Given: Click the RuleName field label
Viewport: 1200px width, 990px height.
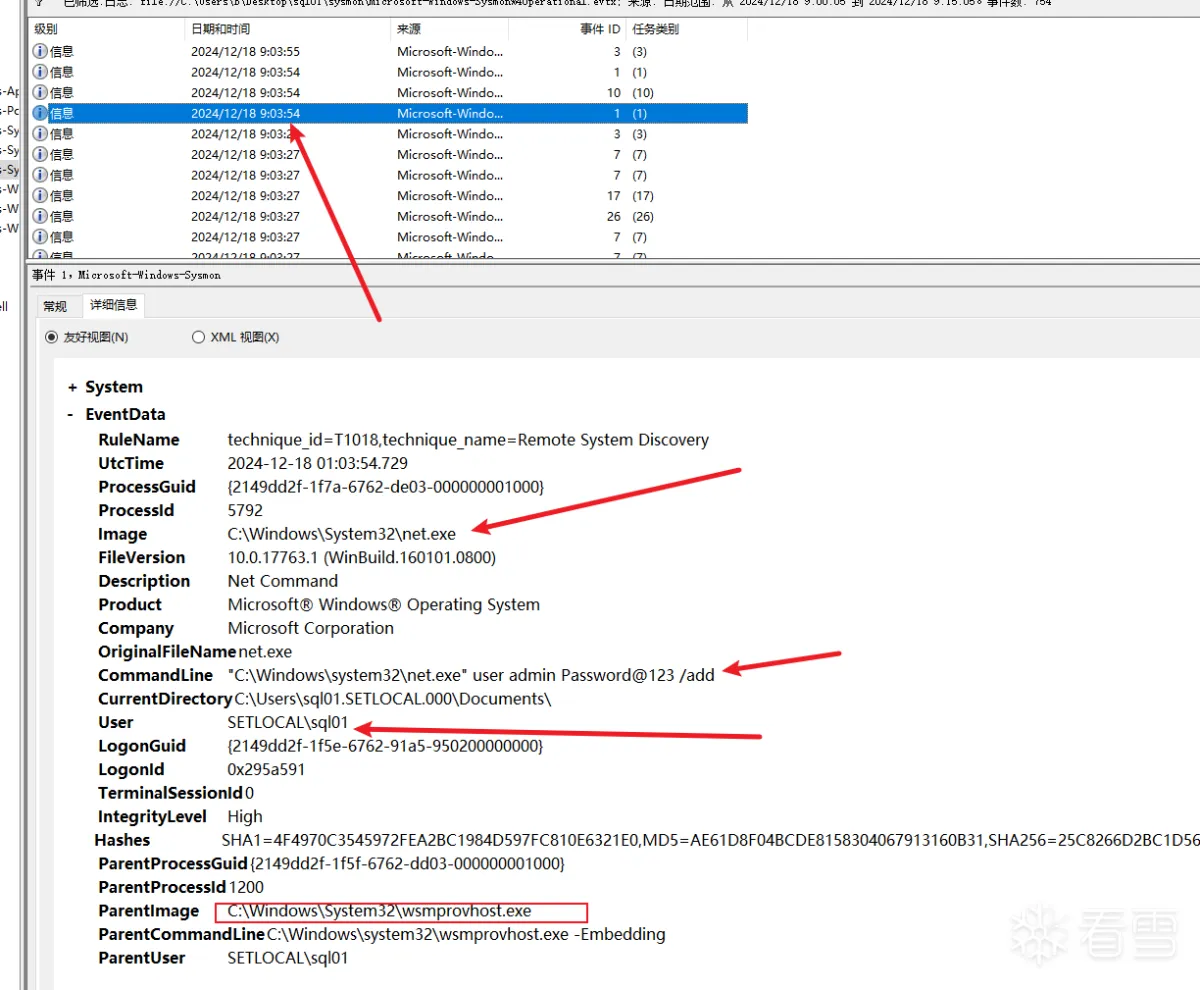Looking at the screenshot, I should (139, 440).
